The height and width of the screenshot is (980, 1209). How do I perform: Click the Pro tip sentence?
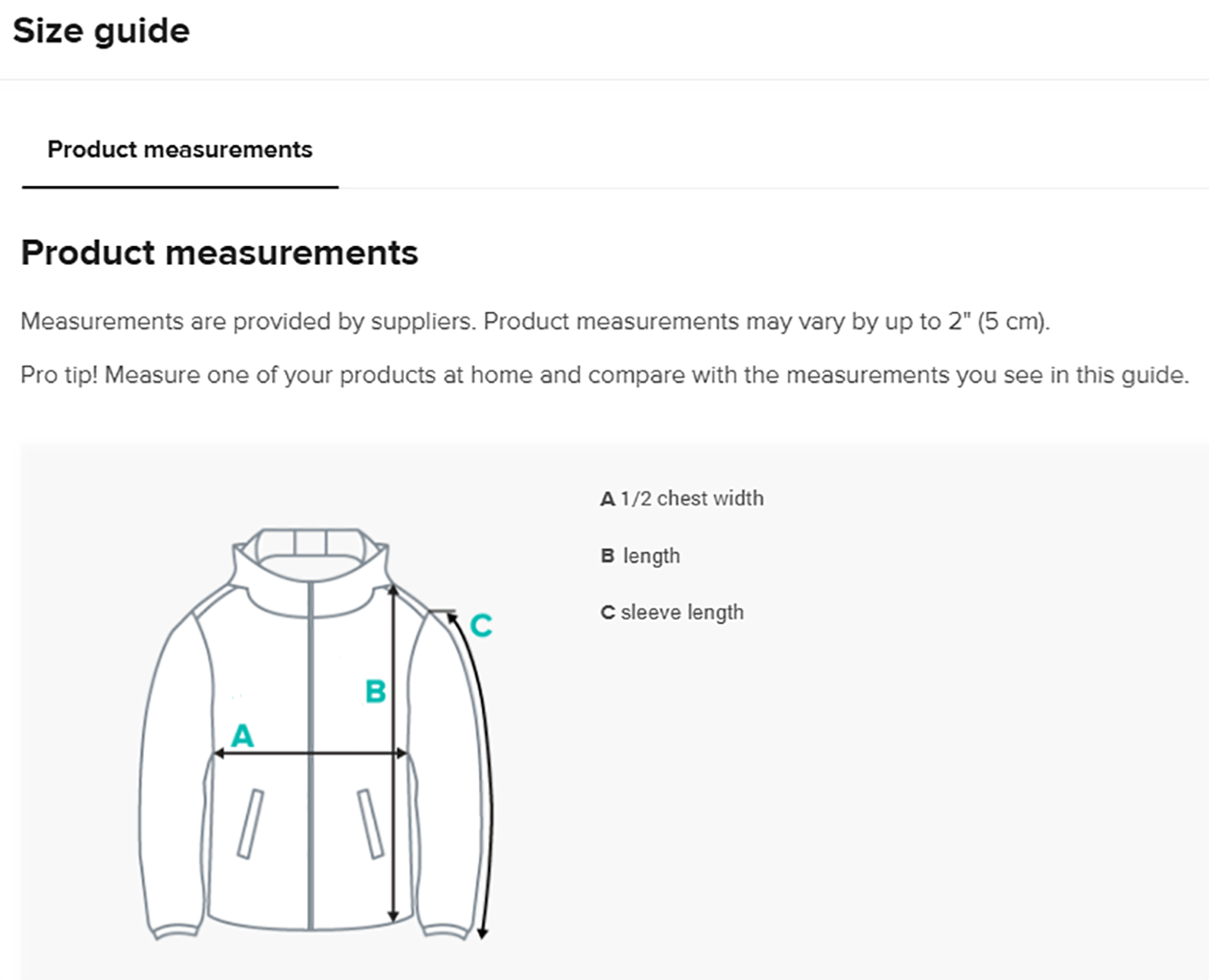tap(604, 375)
